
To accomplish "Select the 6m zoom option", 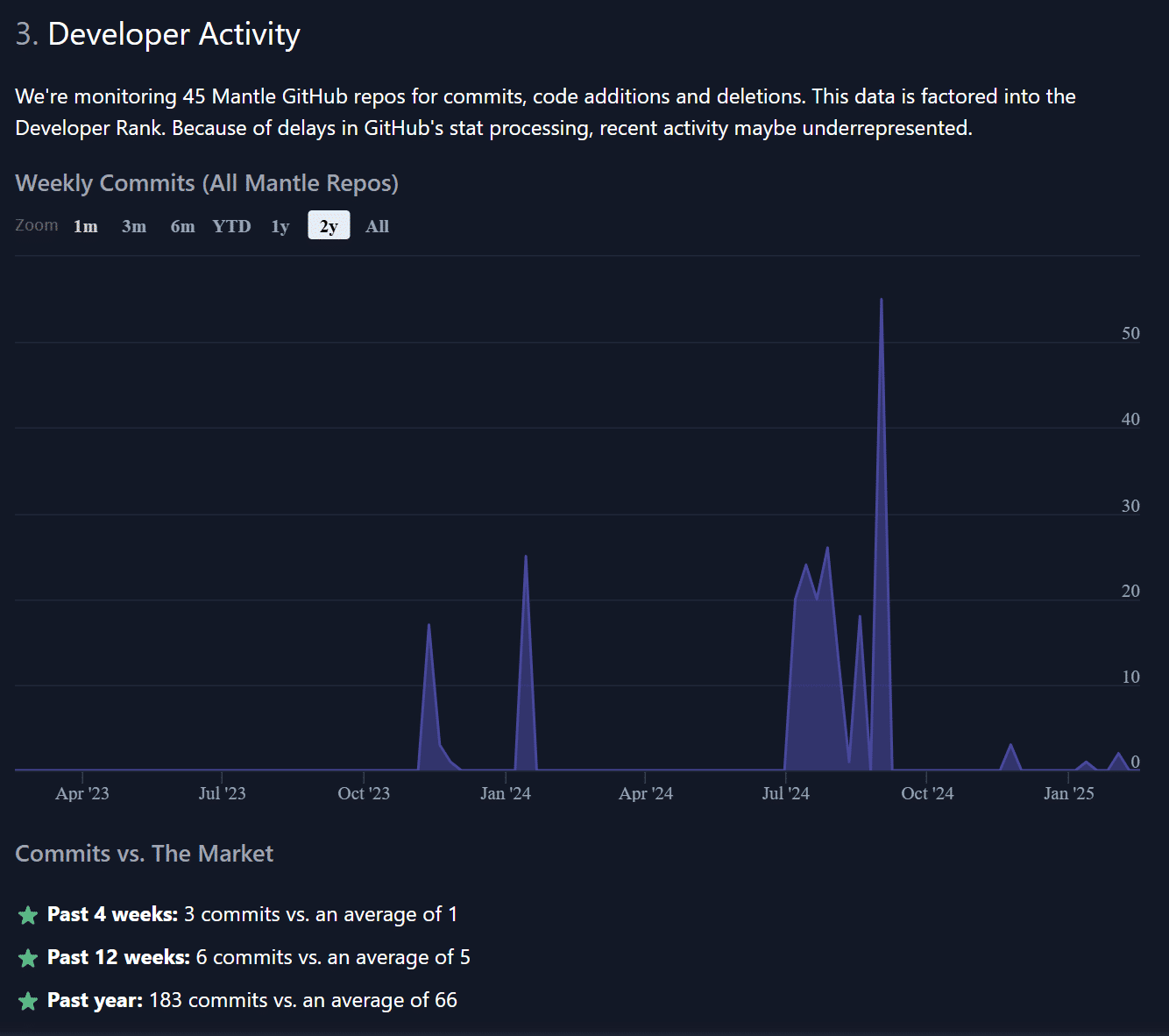I will (x=181, y=225).
